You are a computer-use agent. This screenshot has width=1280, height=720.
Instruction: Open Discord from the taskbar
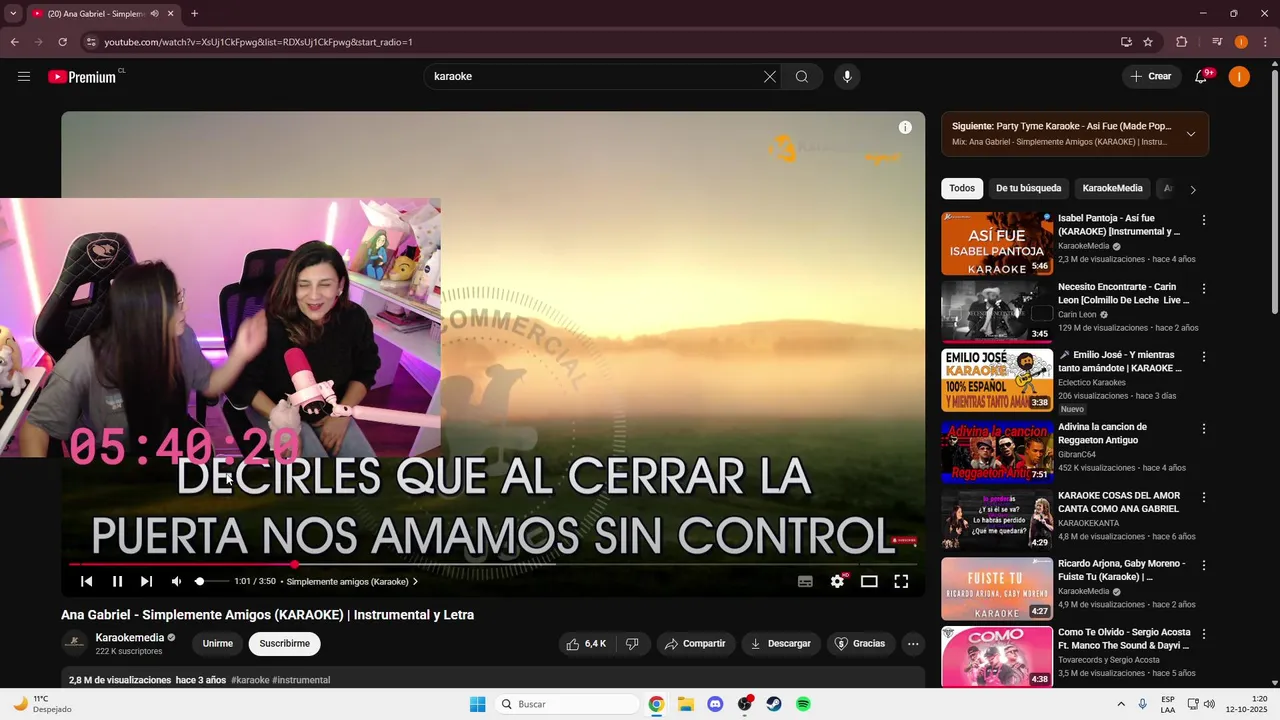(715, 704)
